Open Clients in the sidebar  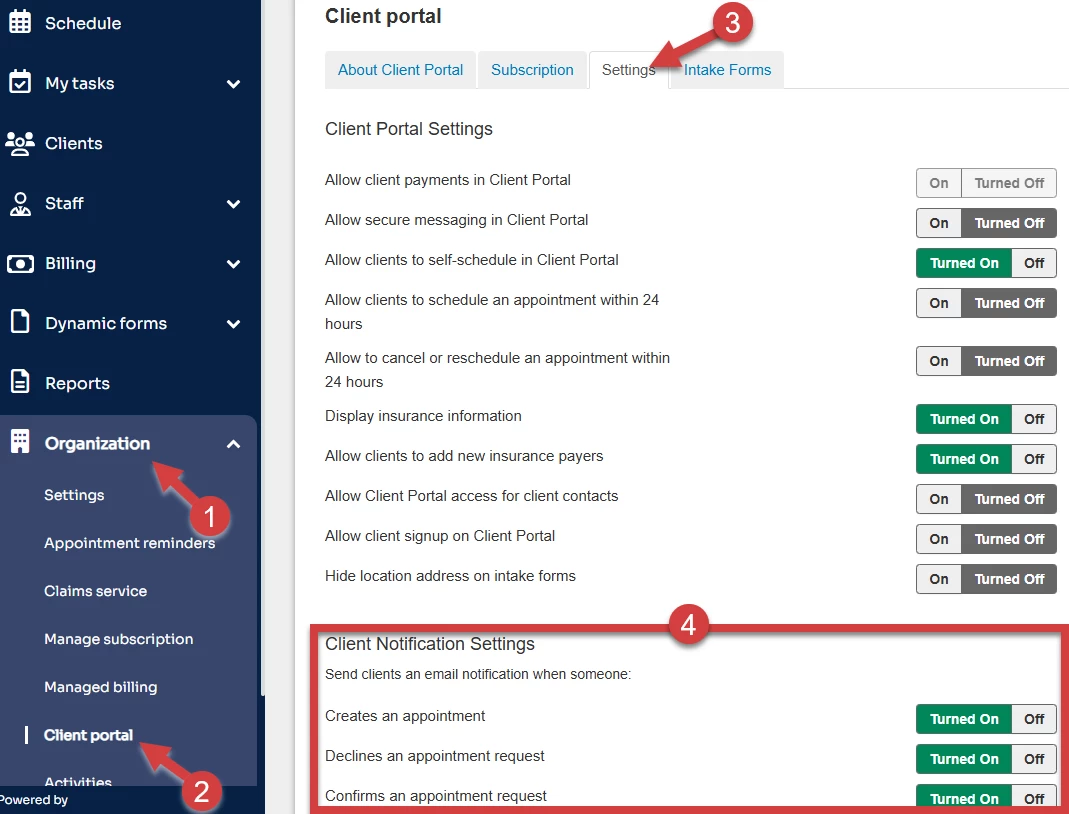(74, 143)
